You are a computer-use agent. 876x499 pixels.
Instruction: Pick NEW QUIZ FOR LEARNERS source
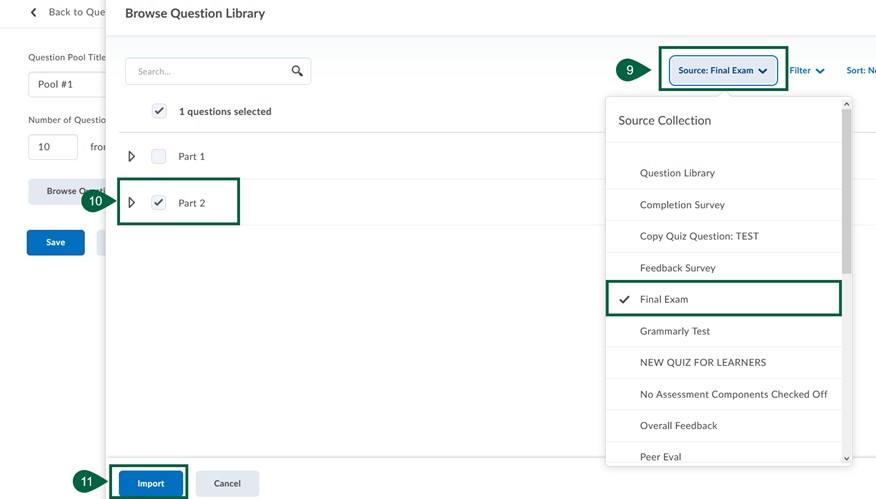(x=702, y=362)
